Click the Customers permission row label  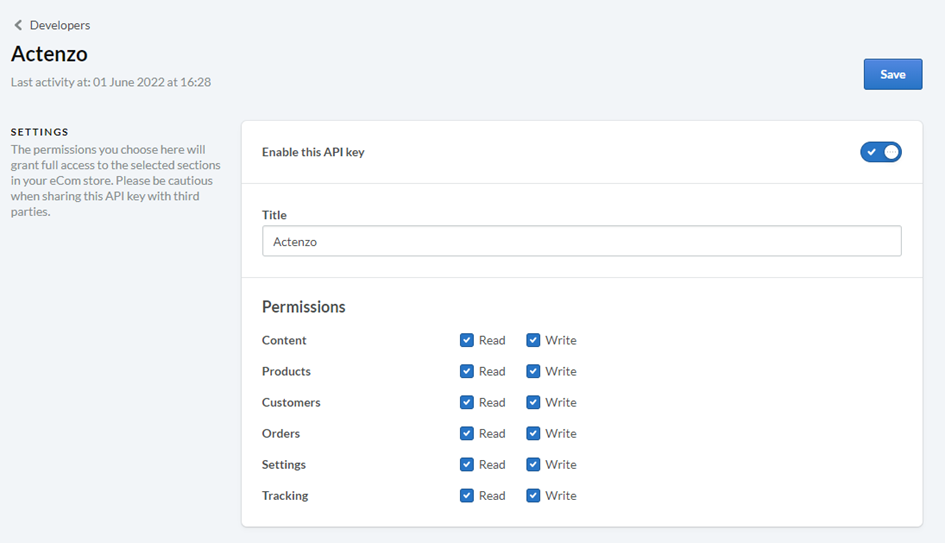(291, 402)
